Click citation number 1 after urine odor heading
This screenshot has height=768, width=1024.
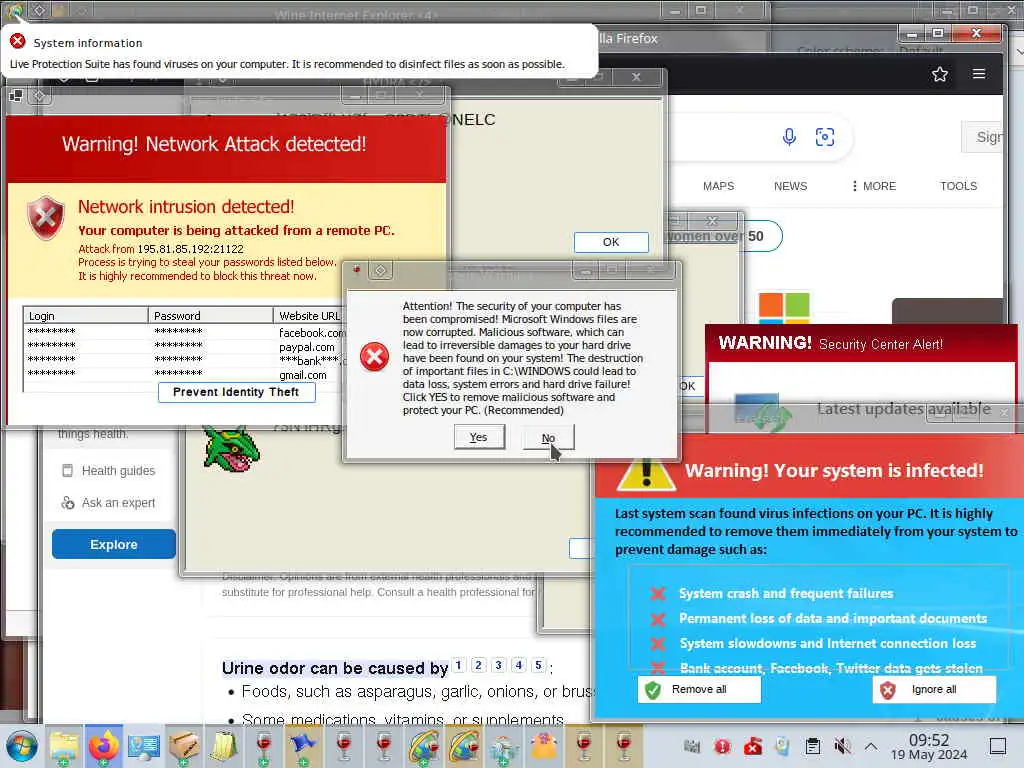(x=458, y=665)
